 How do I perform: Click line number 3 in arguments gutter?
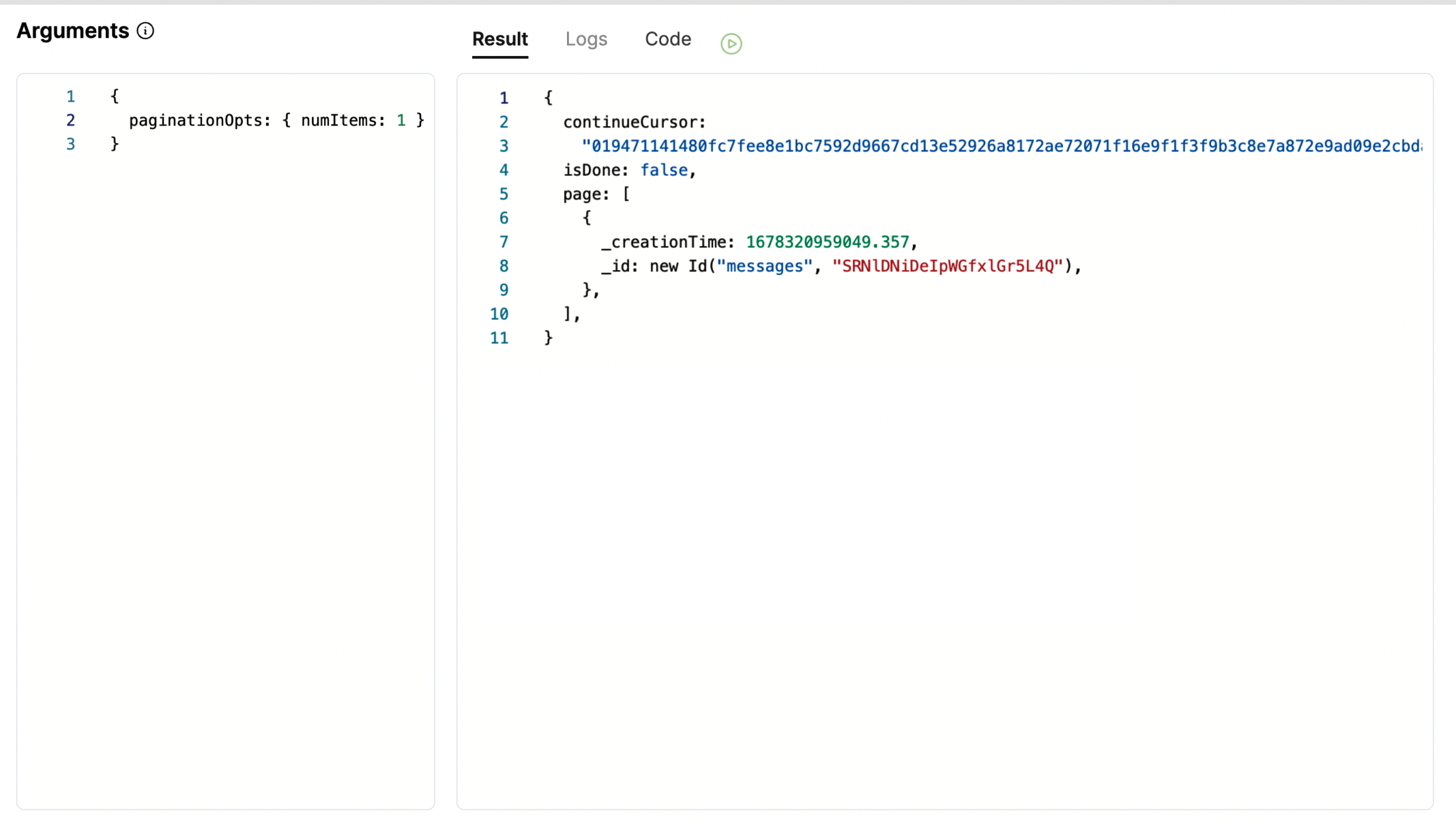tap(70, 145)
